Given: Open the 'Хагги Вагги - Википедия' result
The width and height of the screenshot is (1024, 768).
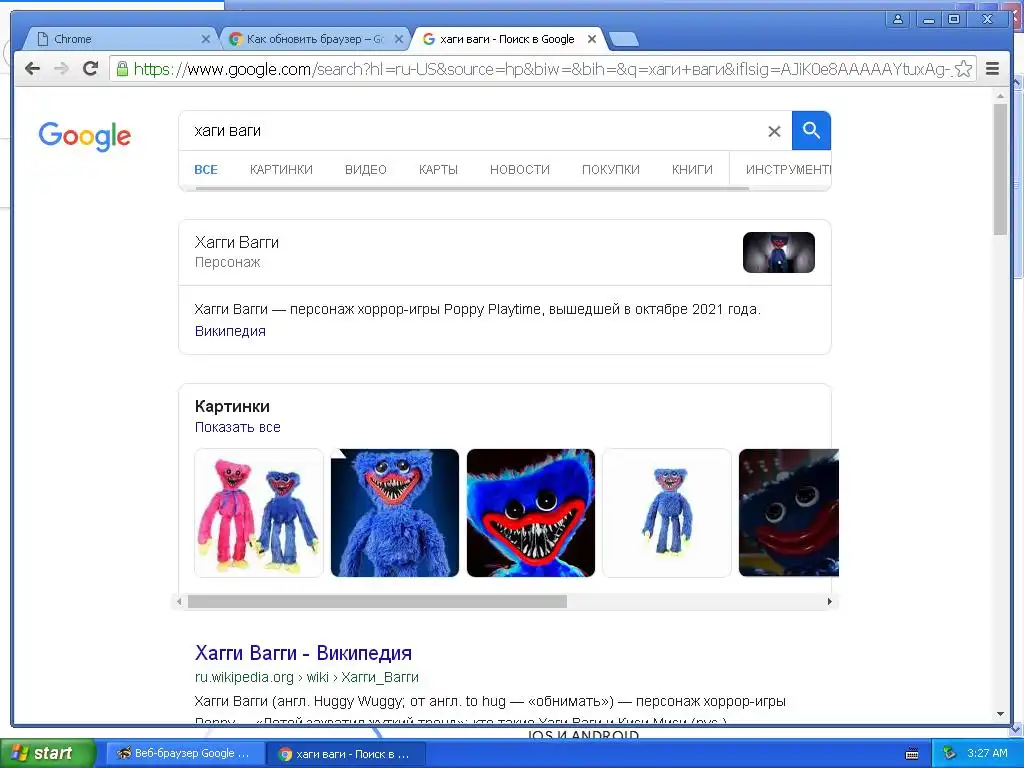Looking at the screenshot, I should pos(303,652).
